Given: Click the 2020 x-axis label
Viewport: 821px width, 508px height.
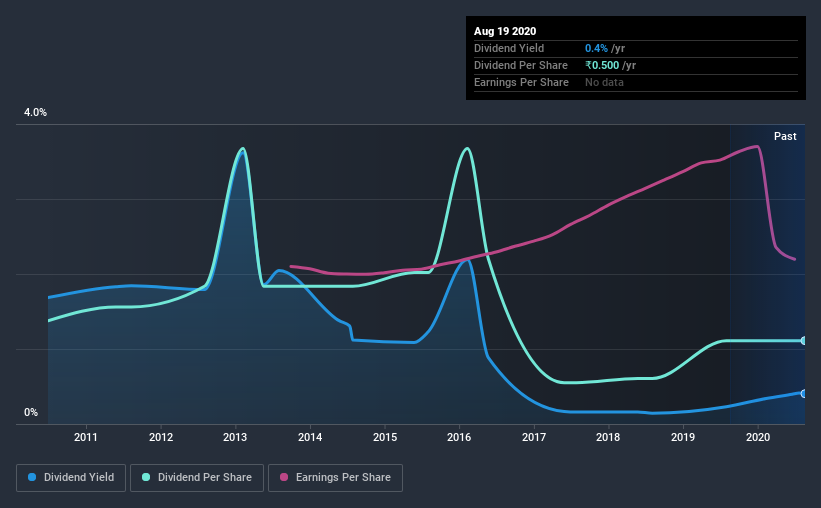Looking at the screenshot, I should [x=758, y=437].
